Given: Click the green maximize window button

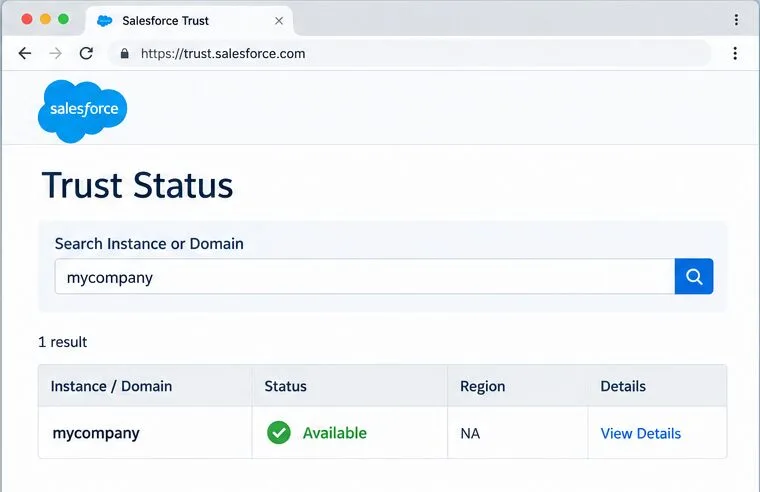Looking at the screenshot, I should [x=63, y=19].
